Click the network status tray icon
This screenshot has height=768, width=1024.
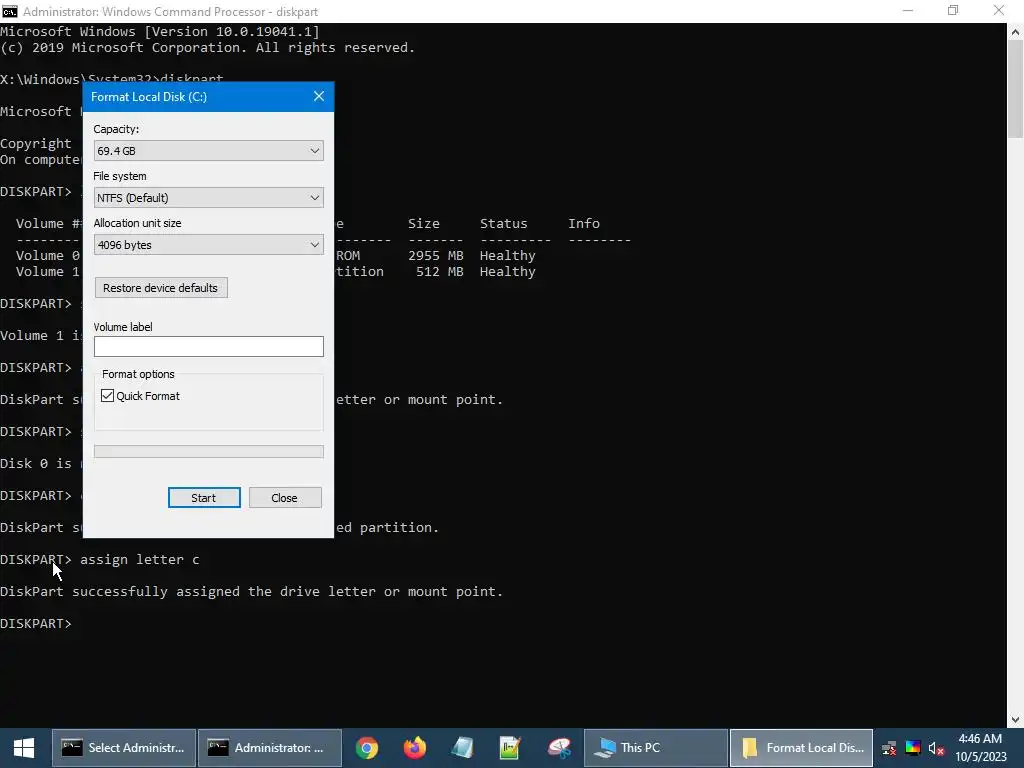click(889, 748)
